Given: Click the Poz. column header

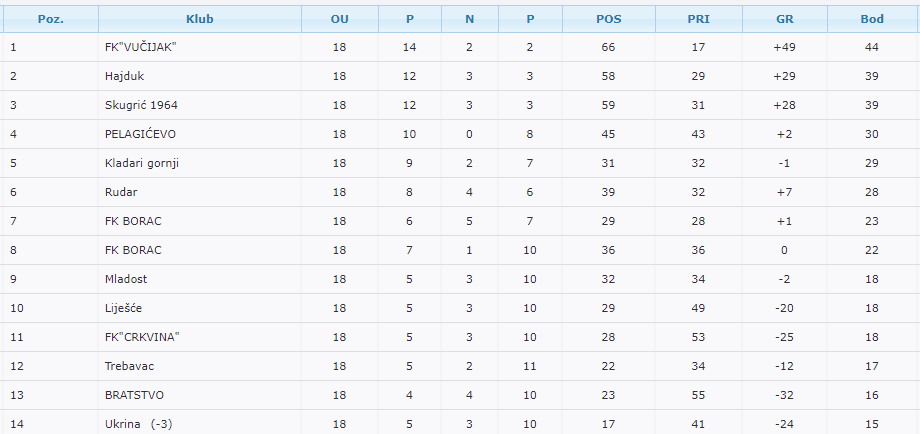Looking at the screenshot, I should [x=50, y=19].
